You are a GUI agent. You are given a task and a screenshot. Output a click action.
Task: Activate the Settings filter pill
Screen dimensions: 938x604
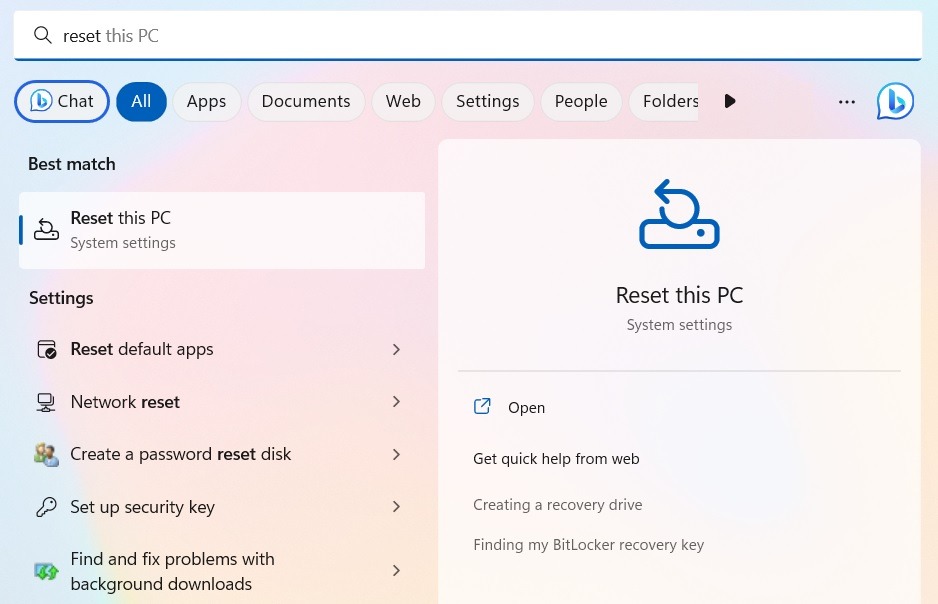pyautogui.click(x=487, y=101)
